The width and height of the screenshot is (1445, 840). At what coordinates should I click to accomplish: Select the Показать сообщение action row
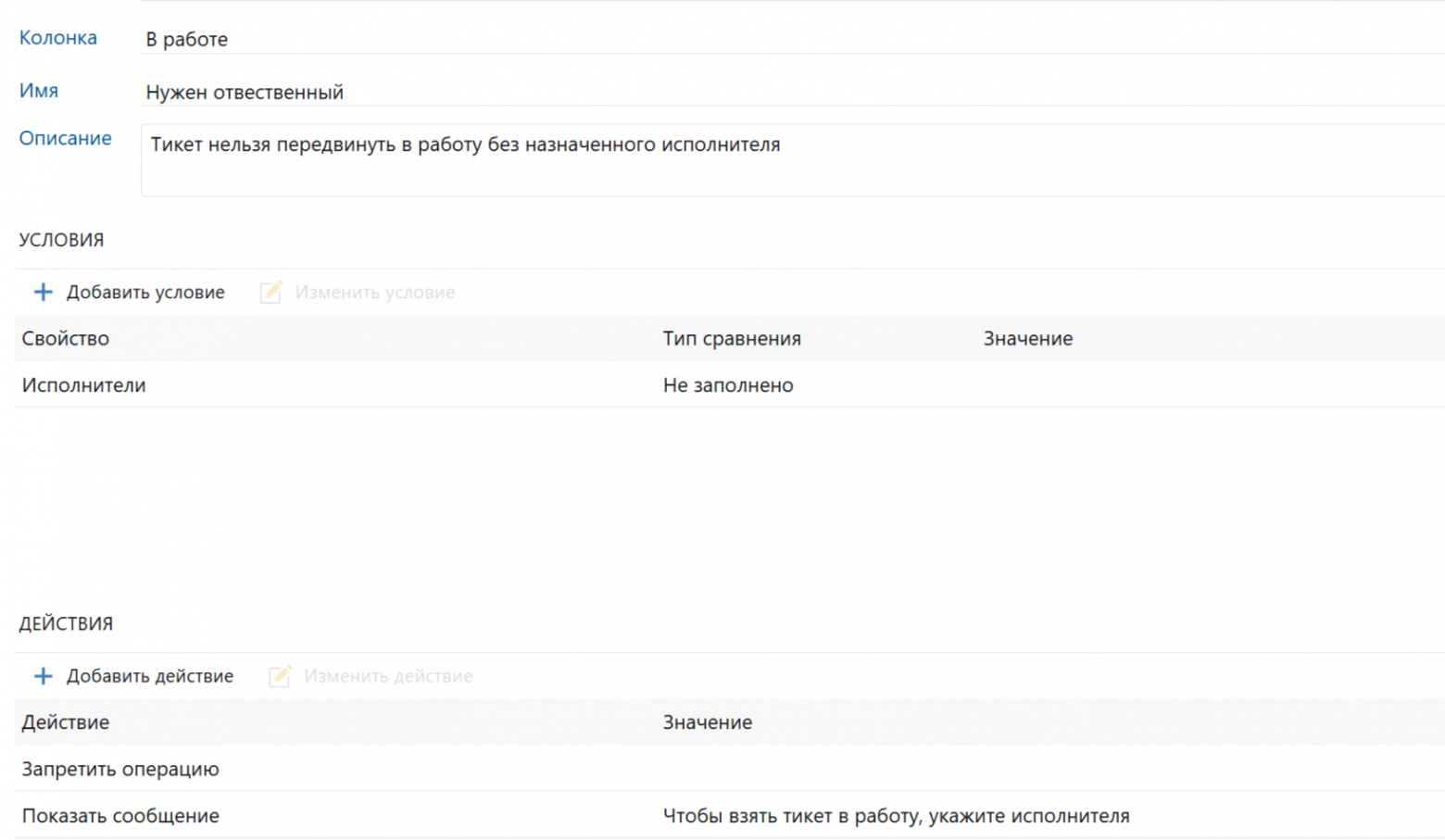click(x=730, y=816)
